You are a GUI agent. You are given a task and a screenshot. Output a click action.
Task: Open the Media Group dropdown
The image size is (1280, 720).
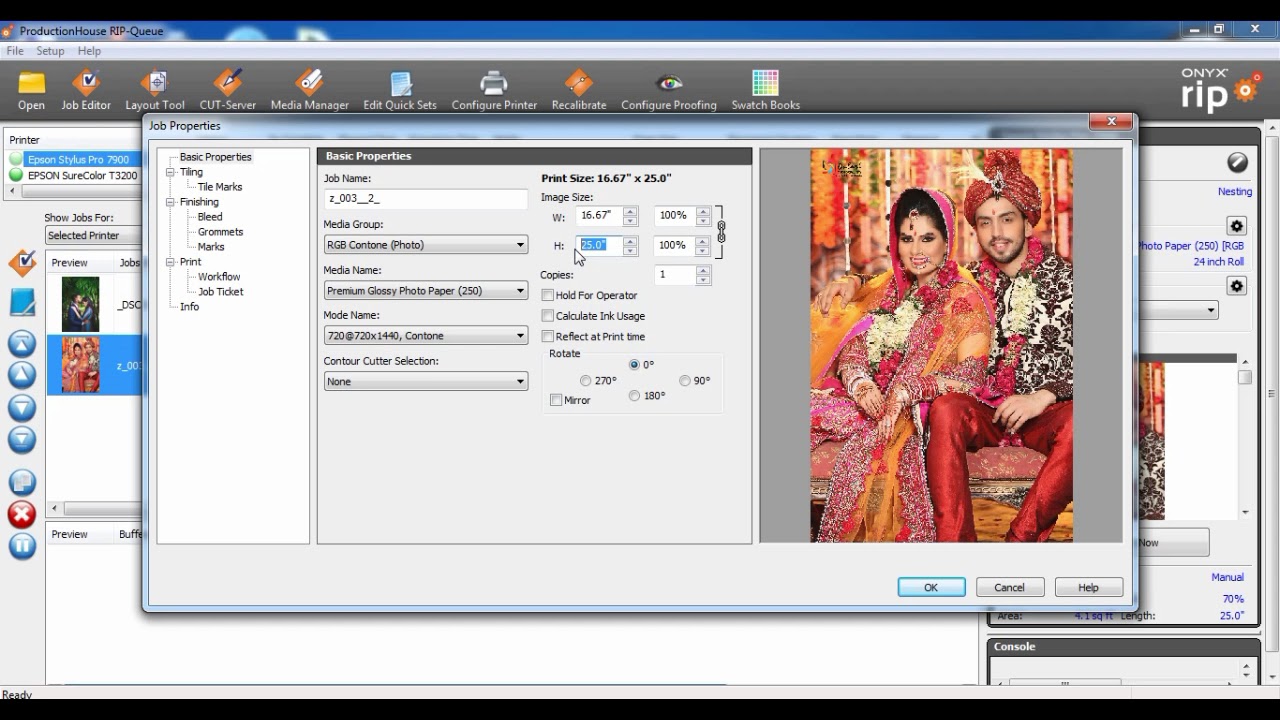[425, 245]
